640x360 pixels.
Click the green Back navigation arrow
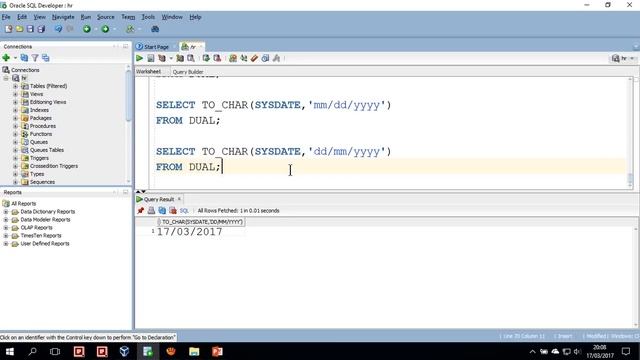pyautogui.click(x=87, y=29)
